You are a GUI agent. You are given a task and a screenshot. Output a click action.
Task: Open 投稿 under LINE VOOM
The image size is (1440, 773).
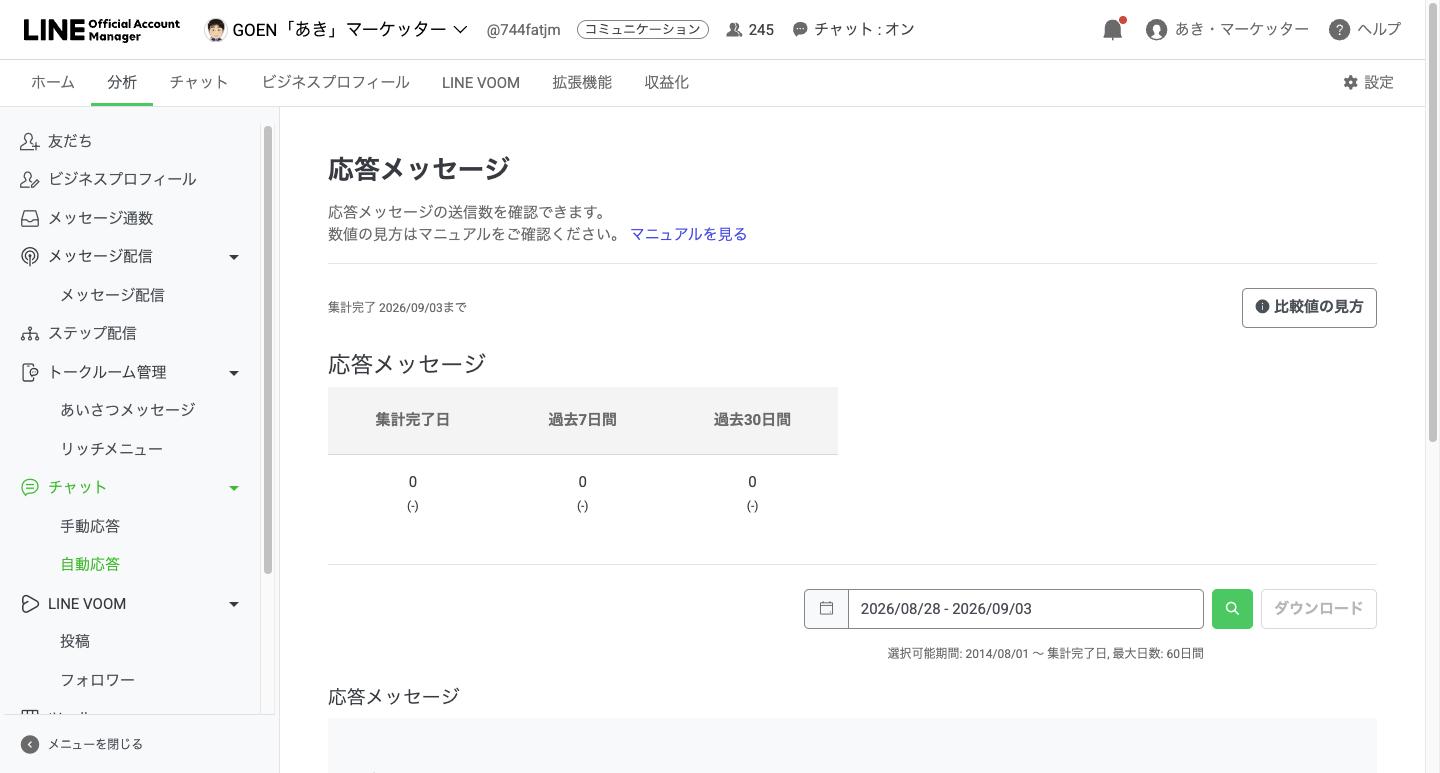[x=75, y=641]
